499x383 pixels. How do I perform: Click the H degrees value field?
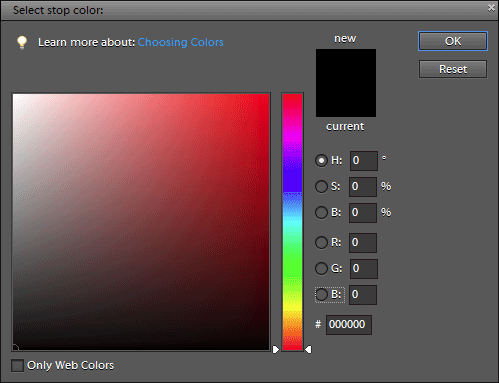point(364,161)
